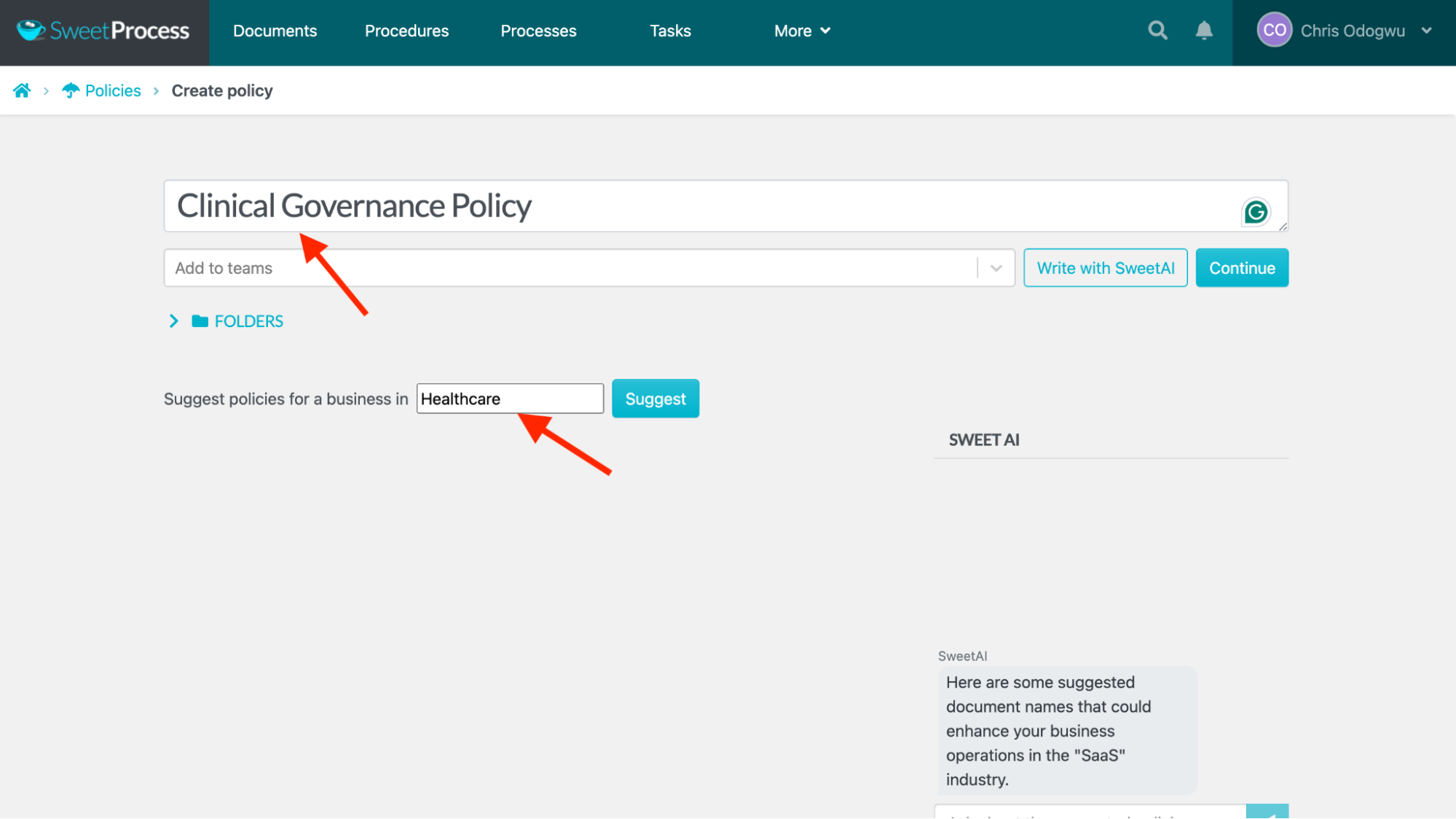Open the Policies breadcrumb link
The image size is (1456, 819).
click(x=112, y=90)
